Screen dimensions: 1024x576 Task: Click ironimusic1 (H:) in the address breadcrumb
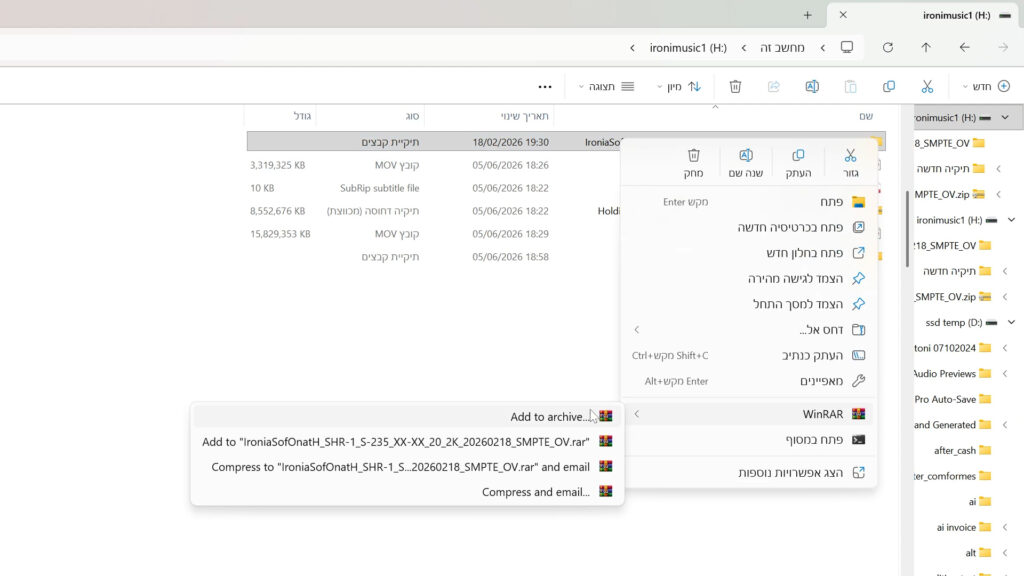(688, 48)
